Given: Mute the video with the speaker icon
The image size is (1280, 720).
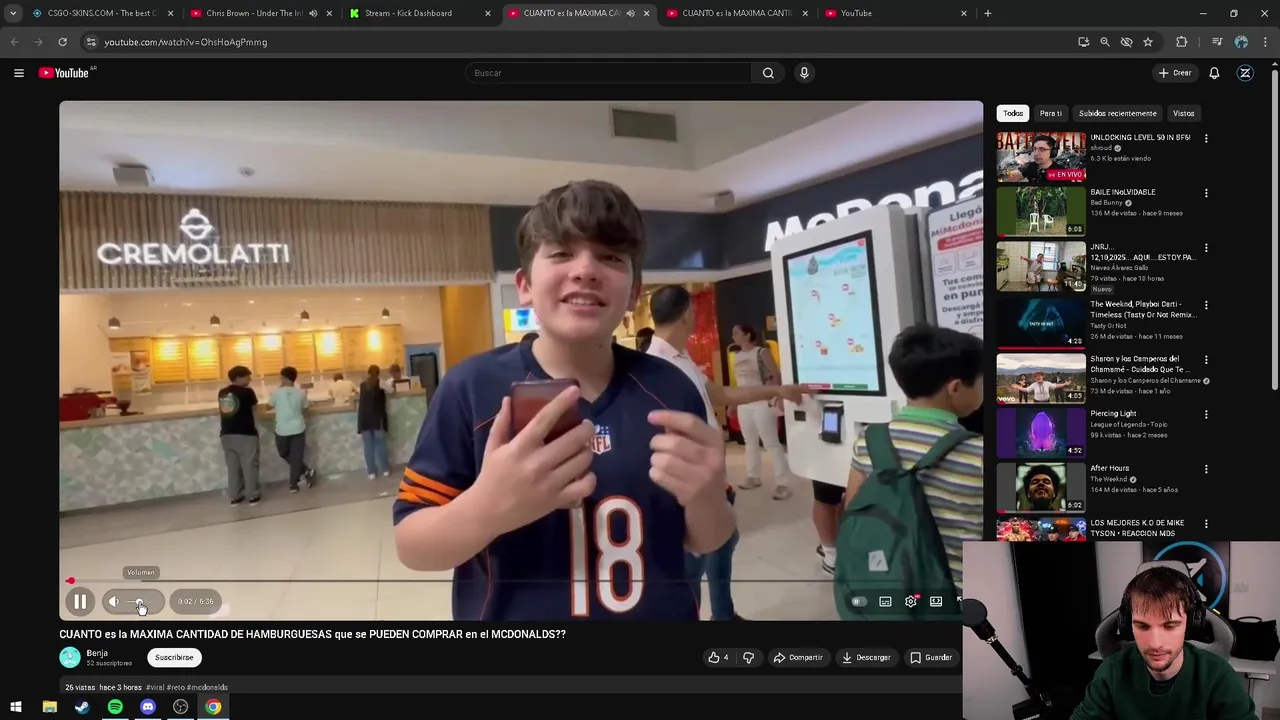Looking at the screenshot, I should (113, 601).
